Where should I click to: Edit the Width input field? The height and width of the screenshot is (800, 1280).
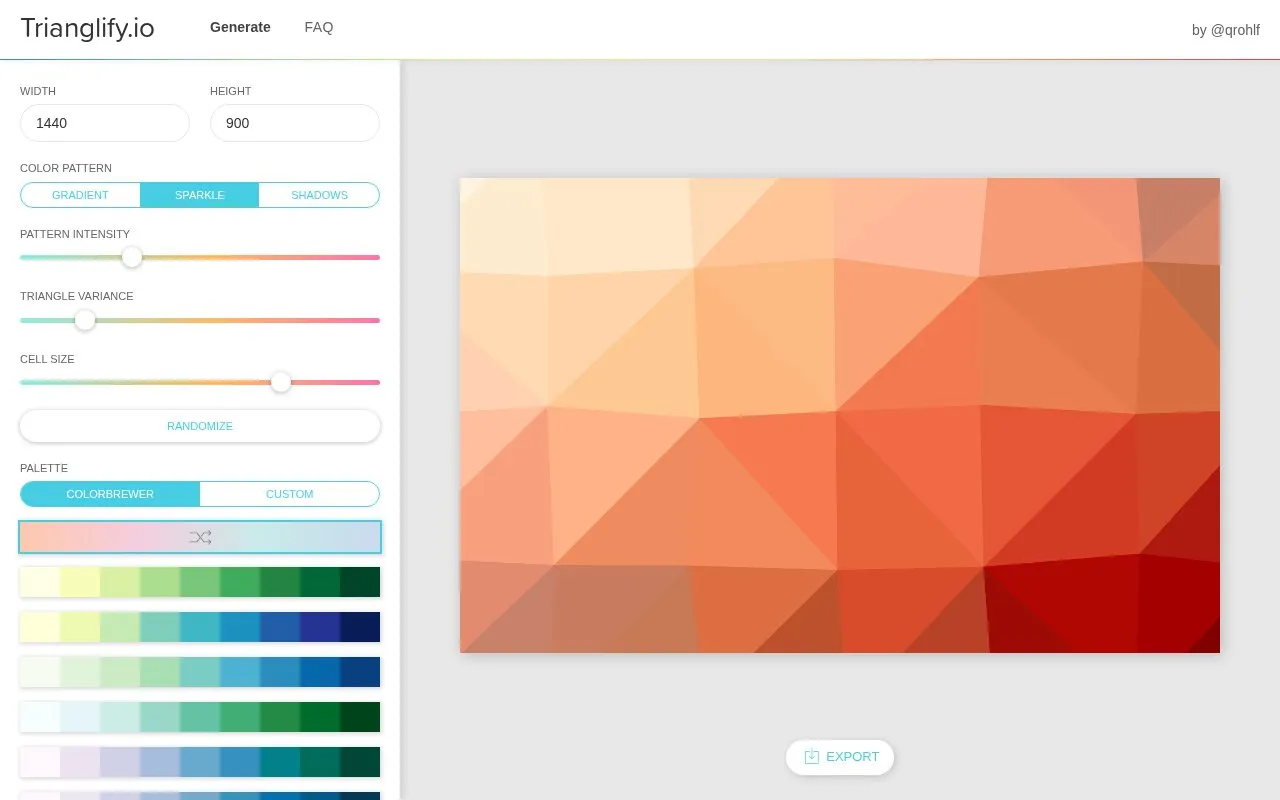[x=105, y=123]
